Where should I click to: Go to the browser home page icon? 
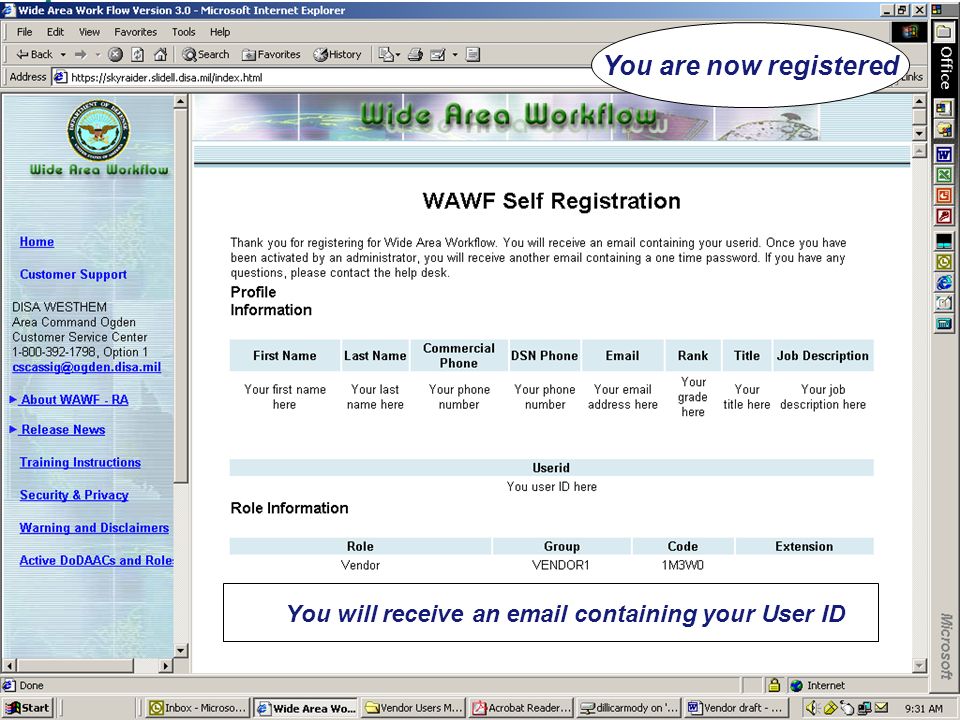pos(160,54)
